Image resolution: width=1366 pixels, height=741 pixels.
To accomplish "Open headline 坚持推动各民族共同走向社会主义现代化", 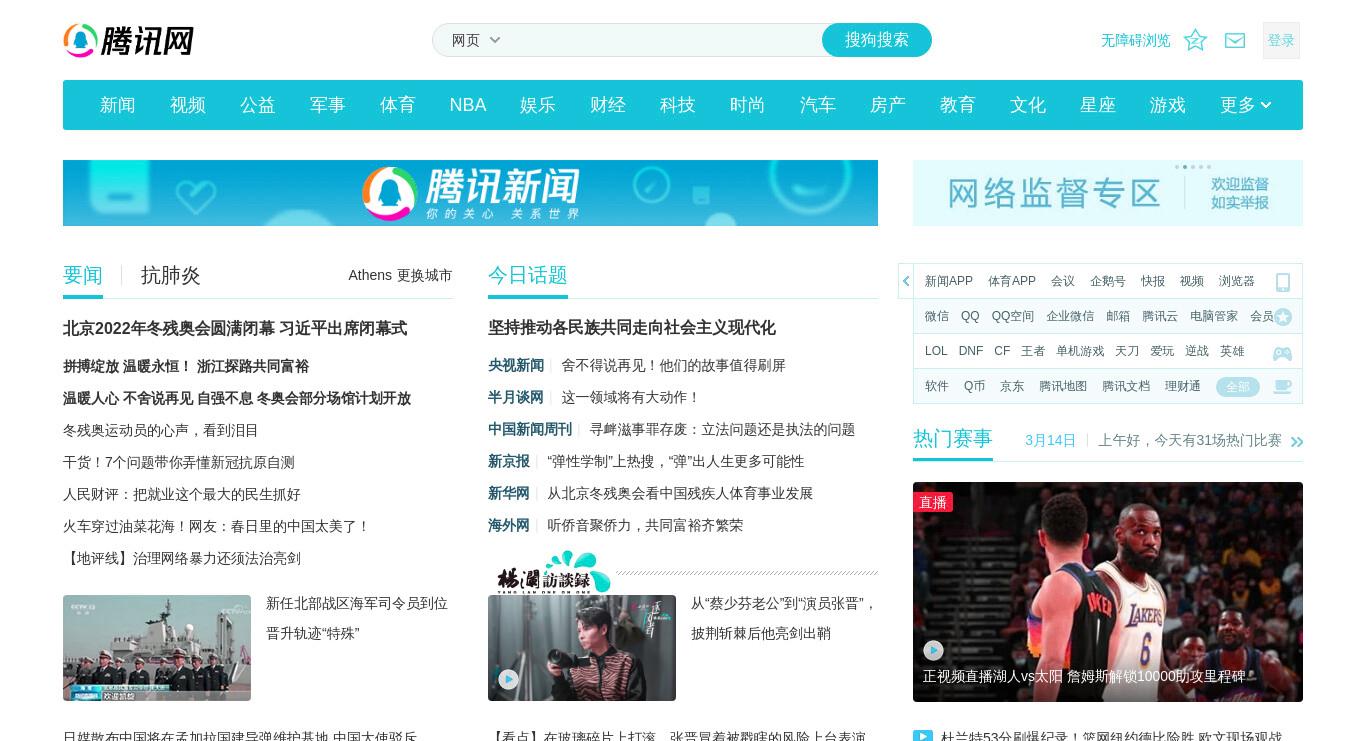I will pos(632,328).
